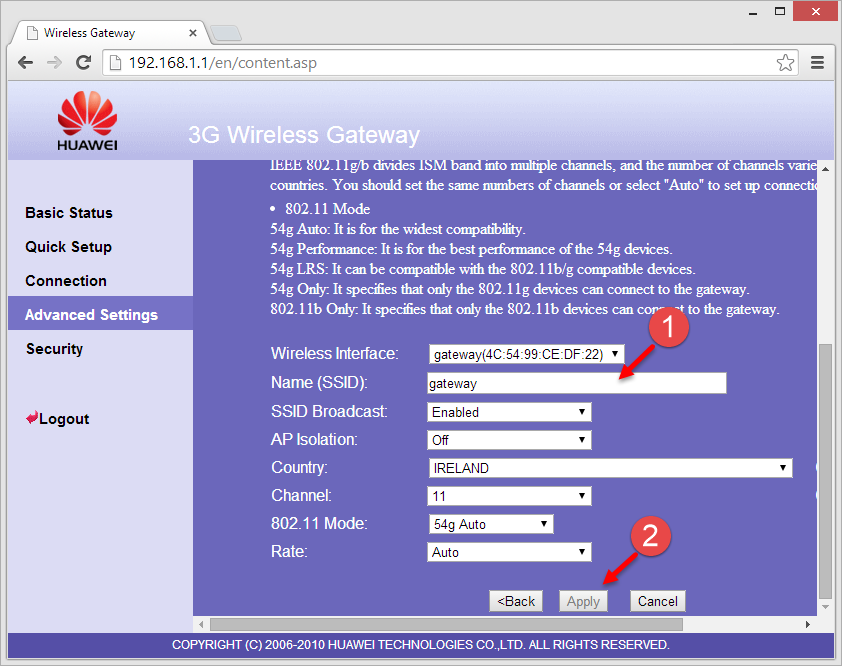Image resolution: width=842 pixels, height=666 pixels.
Task: Click the horizontal scrollbar thumb
Action: pyautogui.click(x=446, y=624)
